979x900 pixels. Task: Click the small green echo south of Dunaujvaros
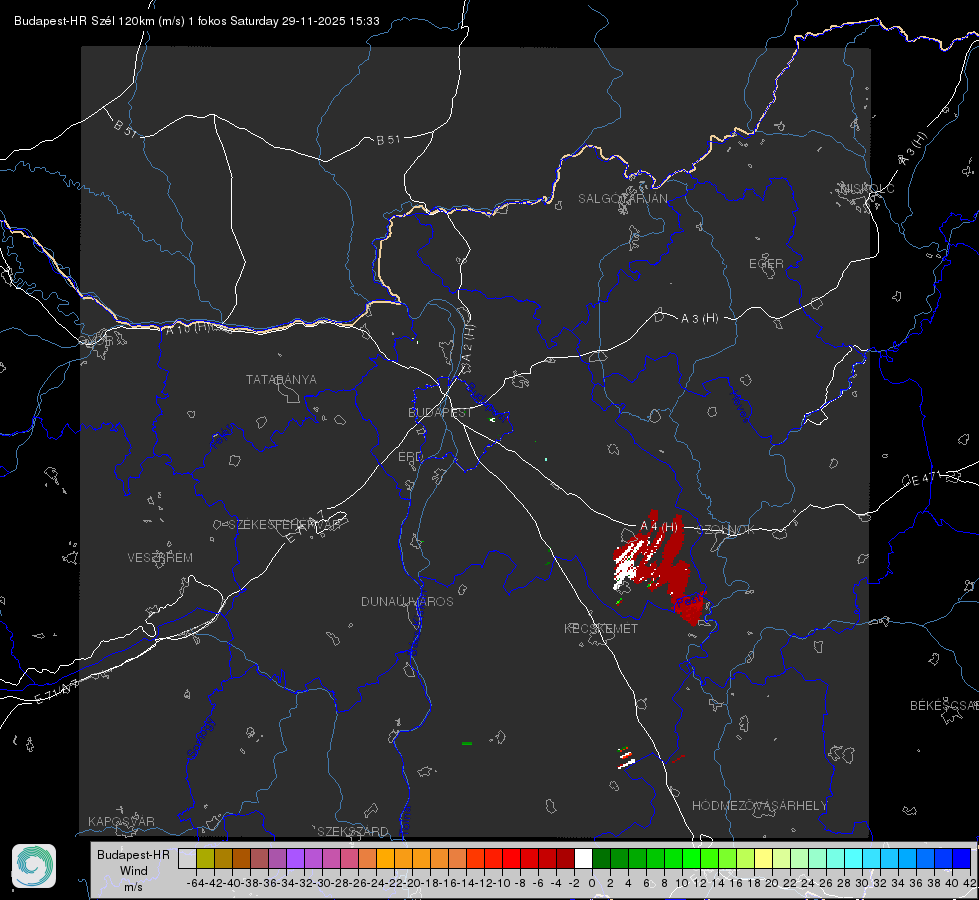[x=466, y=743]
